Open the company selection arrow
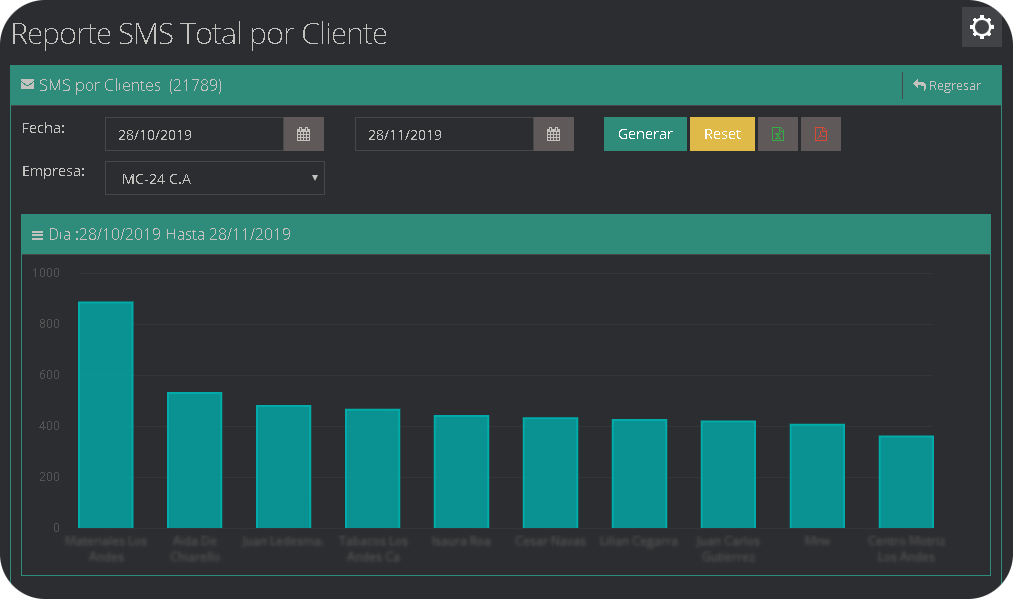 [x=314, y=177]
